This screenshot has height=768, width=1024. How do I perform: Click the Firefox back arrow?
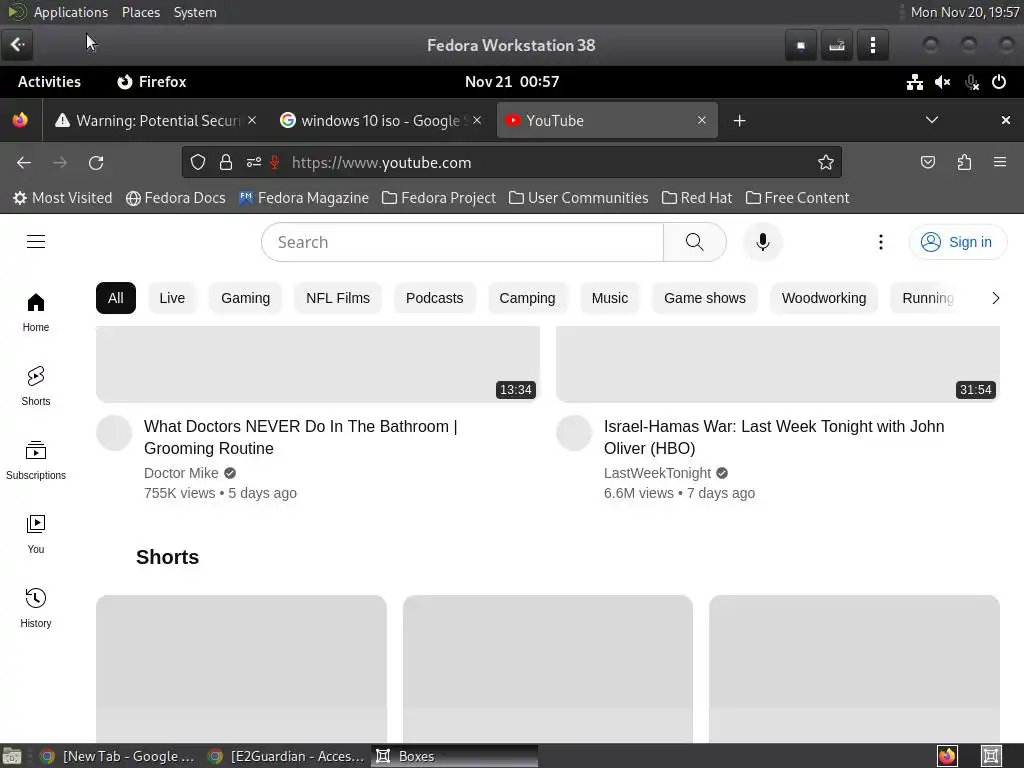coord(24,163)
